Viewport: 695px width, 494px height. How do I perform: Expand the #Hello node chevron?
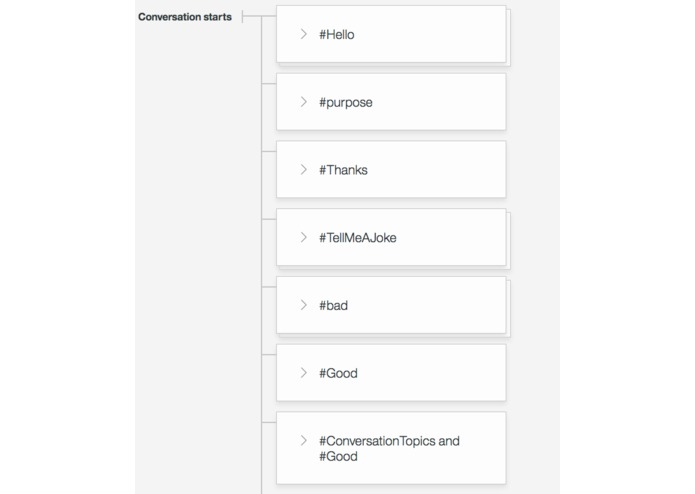point(303,34)
